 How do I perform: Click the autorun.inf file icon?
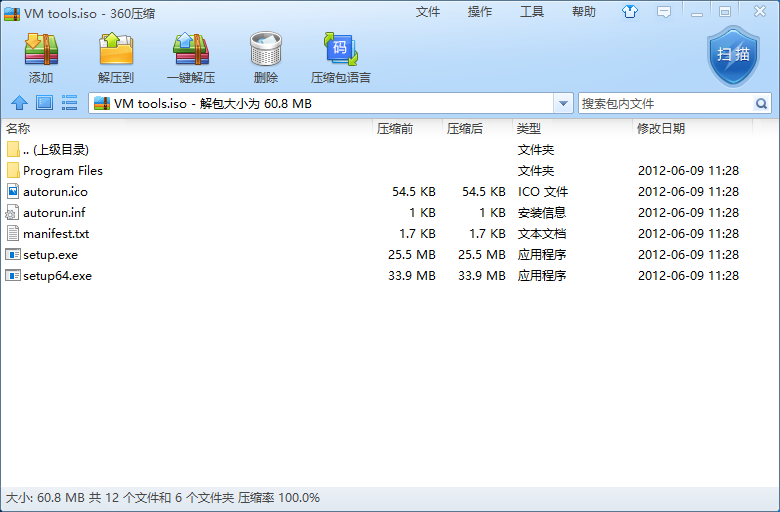point(12,212)
